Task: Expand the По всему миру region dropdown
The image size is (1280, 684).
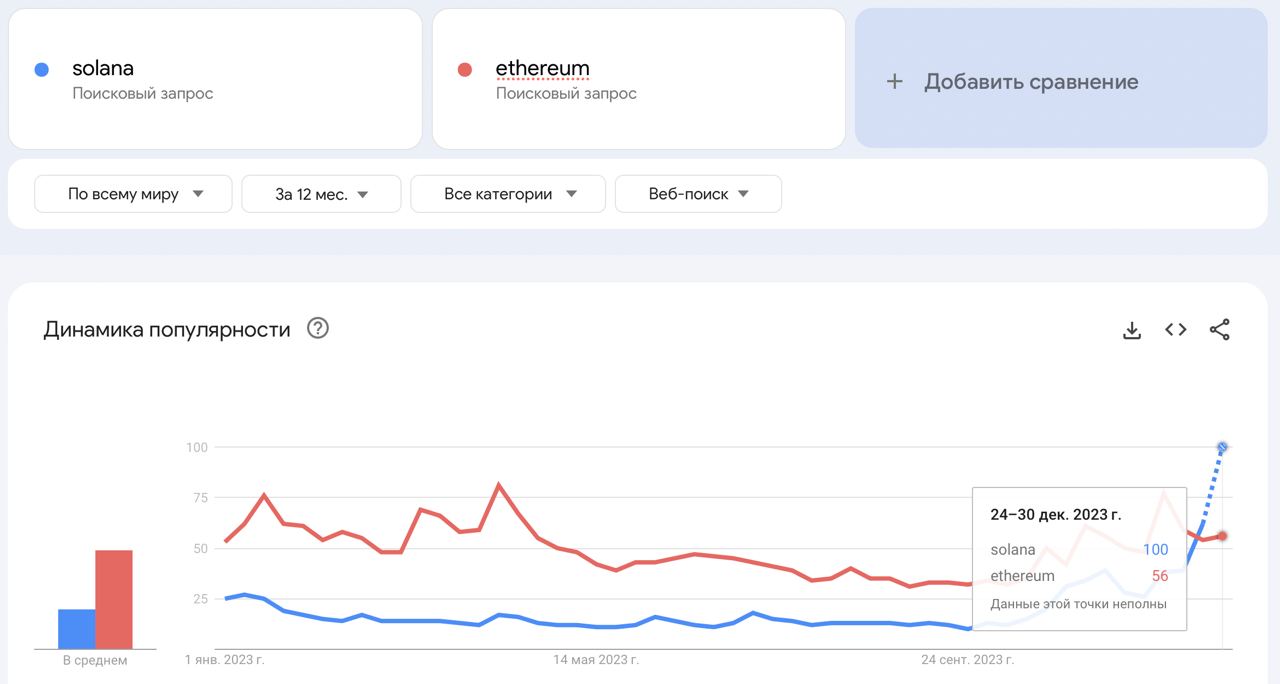Action: click(133, 194)
